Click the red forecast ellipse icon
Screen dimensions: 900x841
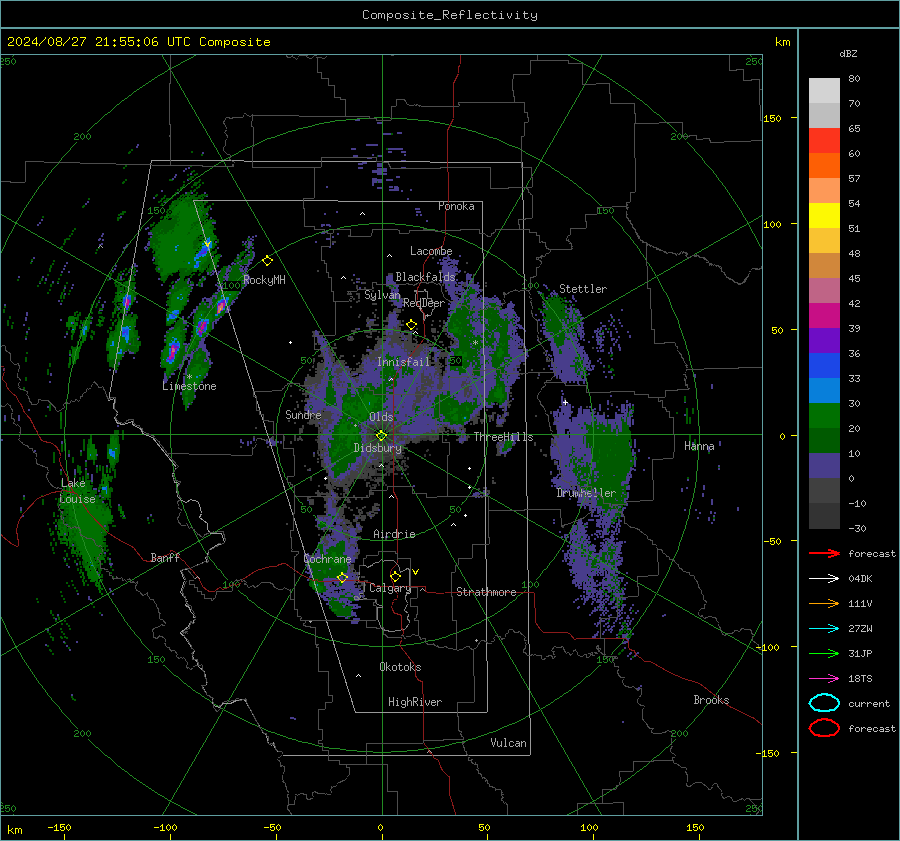(824, 728)
